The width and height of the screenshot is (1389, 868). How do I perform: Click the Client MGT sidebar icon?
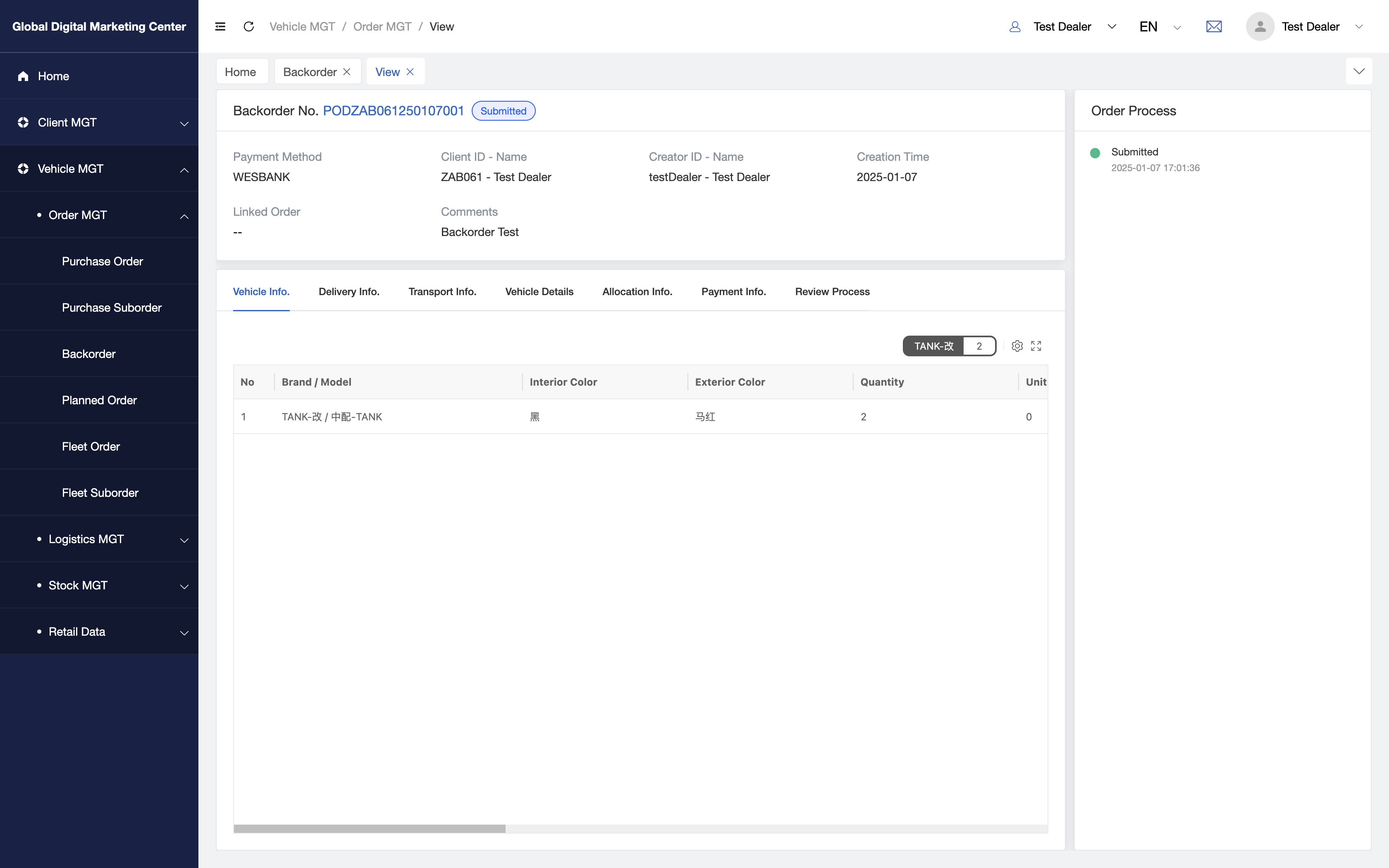(23, 122)
